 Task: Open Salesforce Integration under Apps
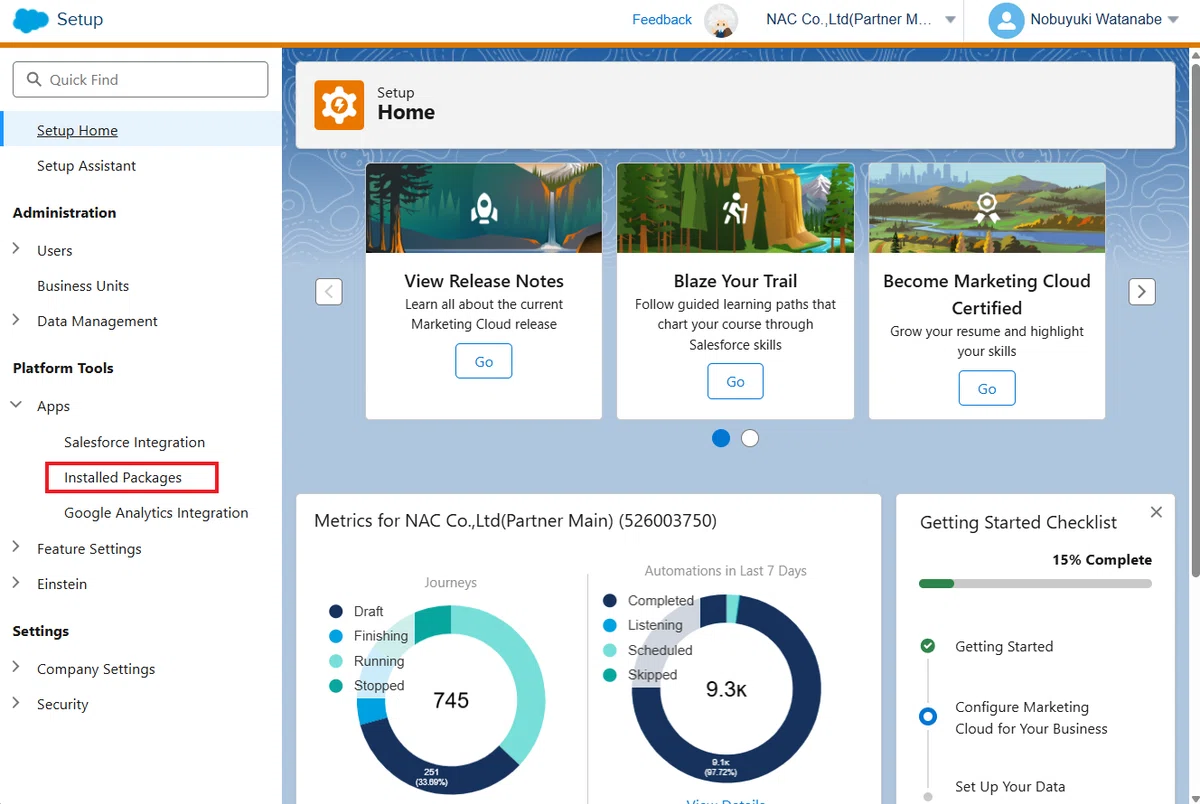135,443
